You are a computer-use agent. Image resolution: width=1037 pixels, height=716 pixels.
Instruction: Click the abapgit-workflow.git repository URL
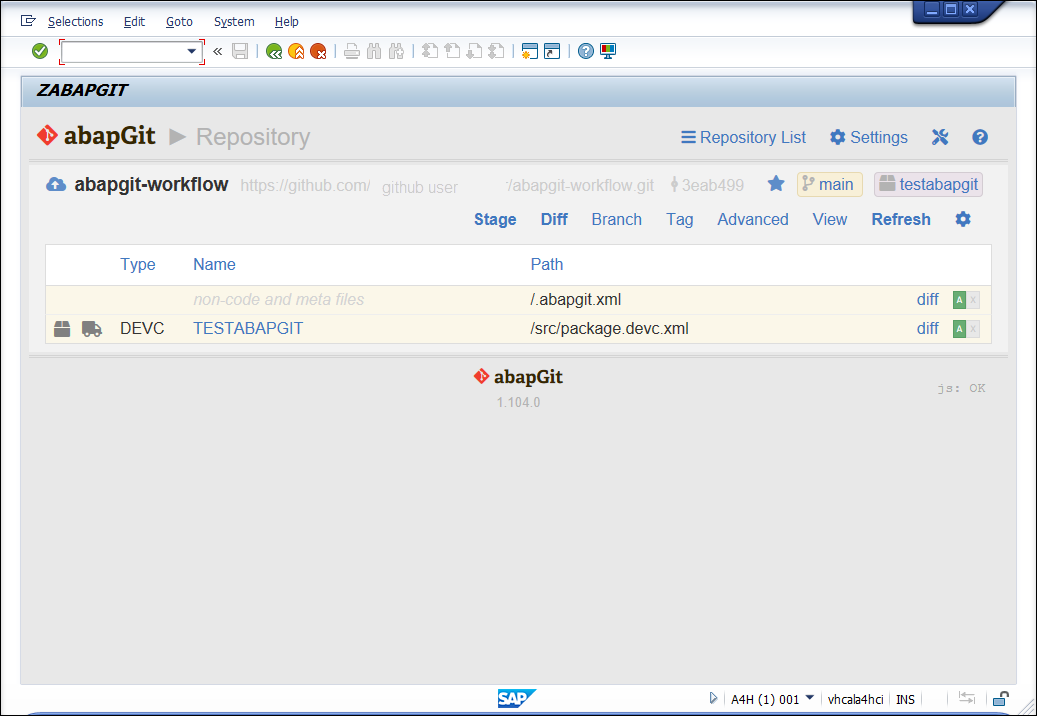(447, 186)
